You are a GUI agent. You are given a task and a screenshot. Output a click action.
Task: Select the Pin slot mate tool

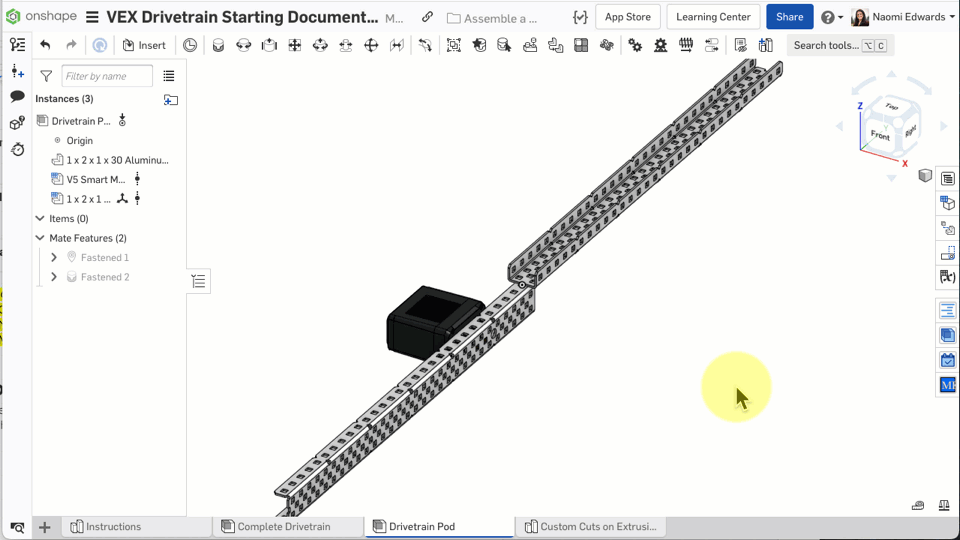[345, 45]
